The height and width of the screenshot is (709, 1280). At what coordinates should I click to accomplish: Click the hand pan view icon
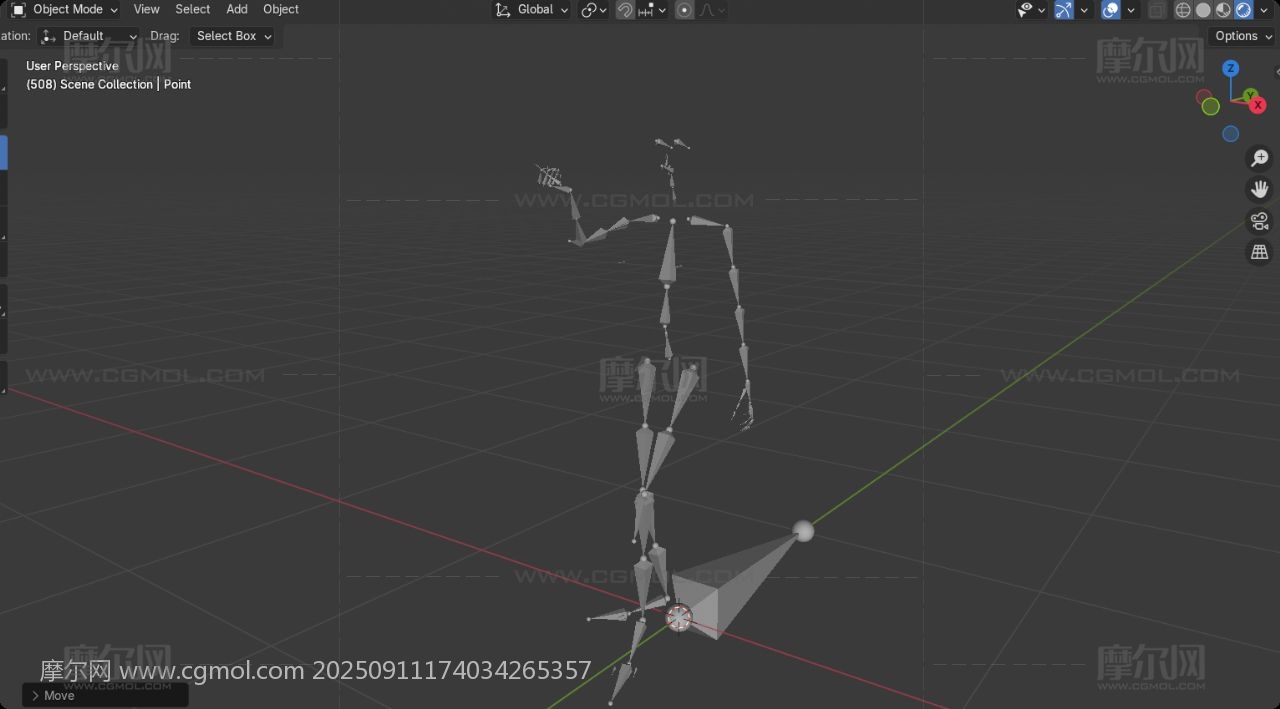[1260, 189]
